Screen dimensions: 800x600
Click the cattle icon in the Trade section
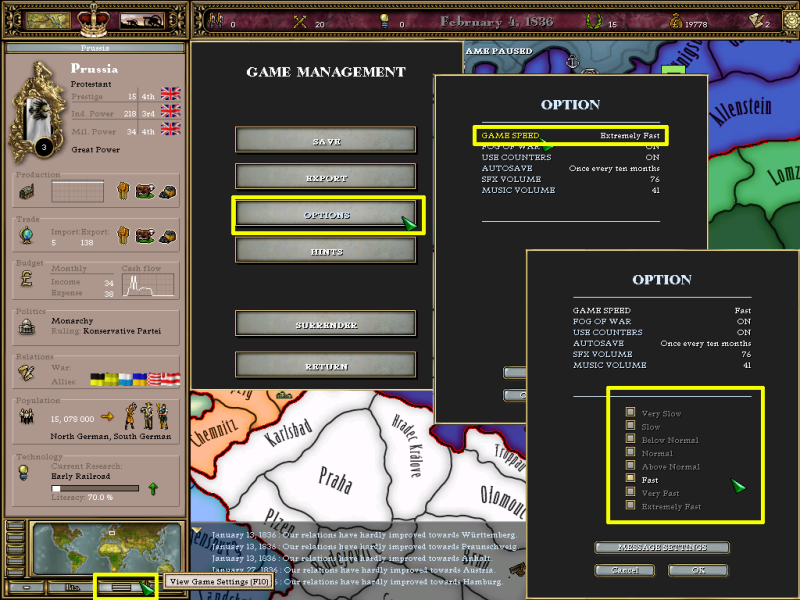[x=145, y=235]
